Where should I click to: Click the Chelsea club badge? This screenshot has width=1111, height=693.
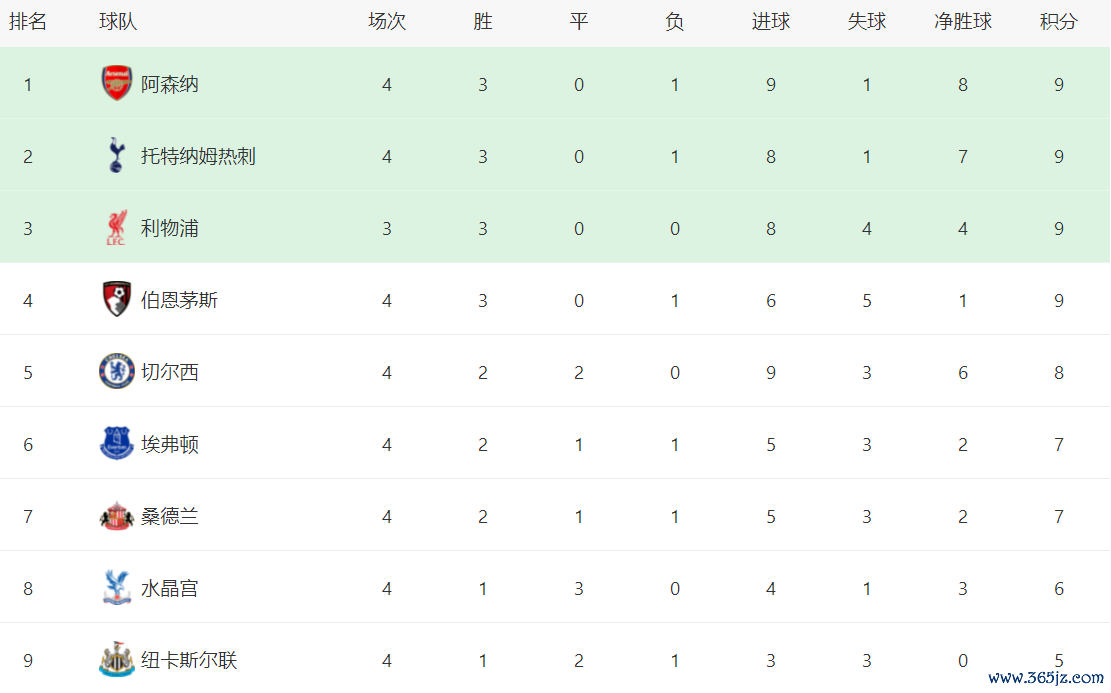(x=117, y=372)
